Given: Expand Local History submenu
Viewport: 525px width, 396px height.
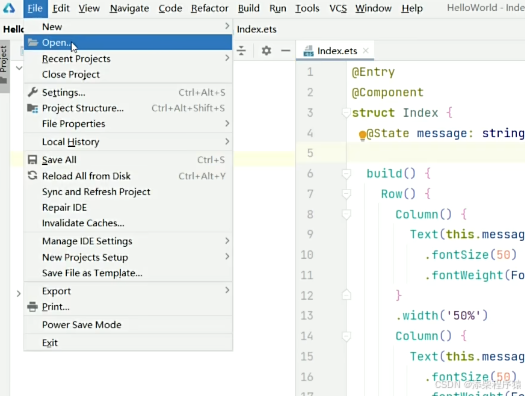Looking at the screenshot, I should tap(128, 142).
